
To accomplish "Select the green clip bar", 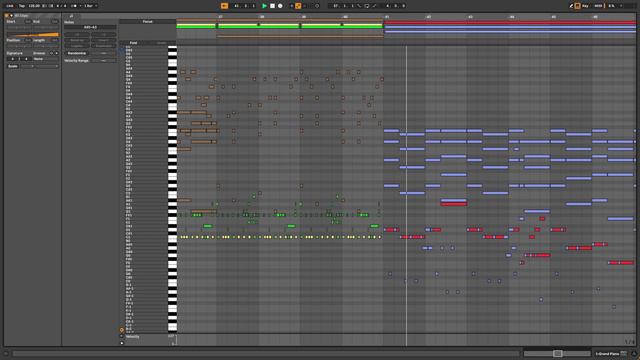I will coord(280,26).
